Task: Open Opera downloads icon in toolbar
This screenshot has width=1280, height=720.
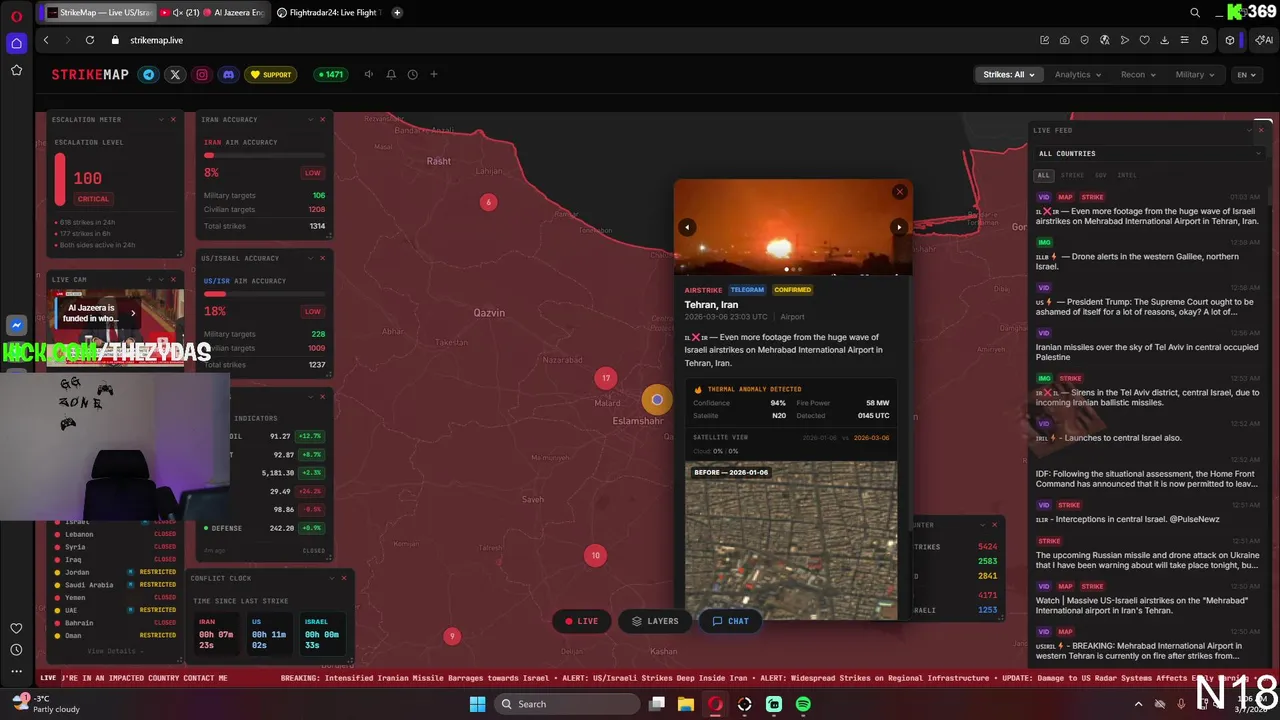Action: tap(1164, 40)
